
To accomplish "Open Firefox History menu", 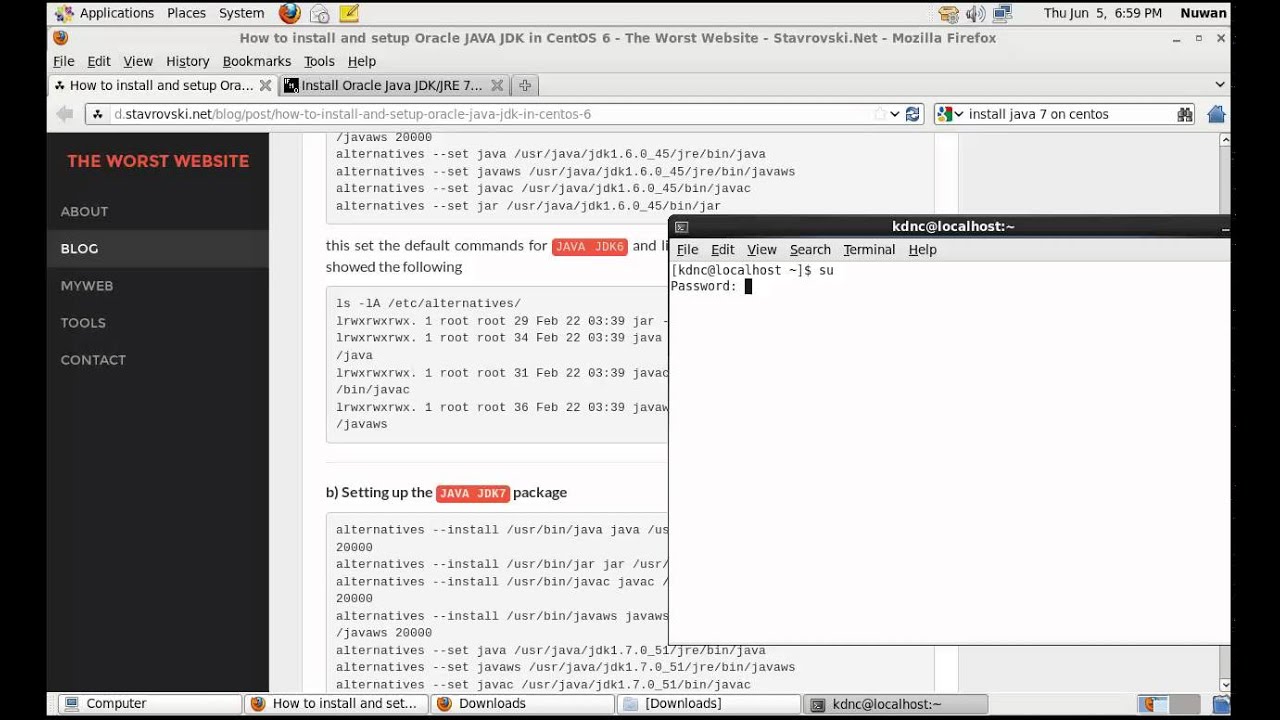I will click(x=188, y=61).
